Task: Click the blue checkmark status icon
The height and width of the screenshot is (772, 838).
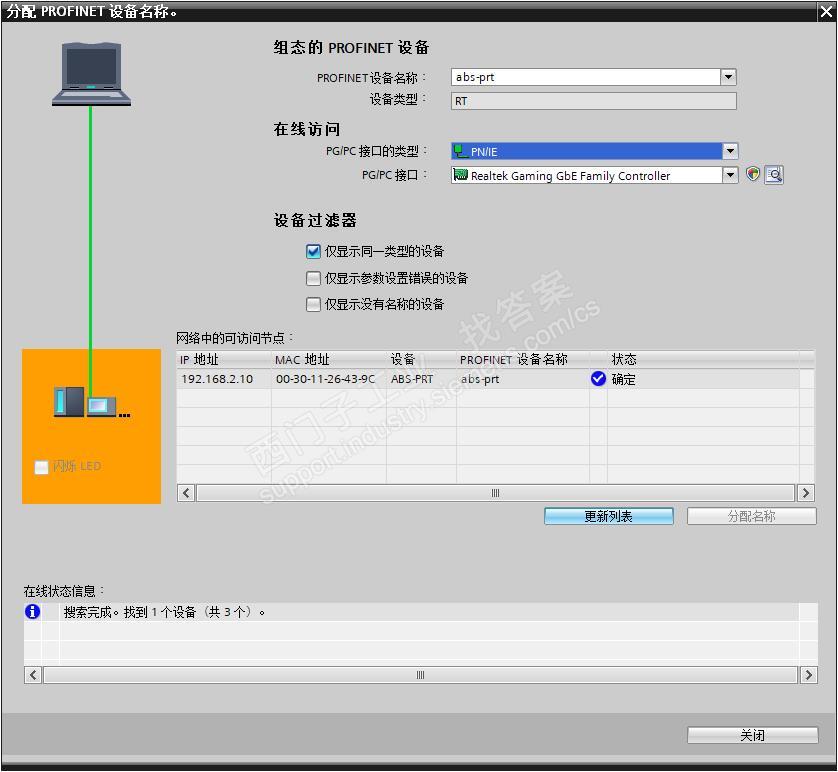Action: pyautogui.click(x=598, y=378)
